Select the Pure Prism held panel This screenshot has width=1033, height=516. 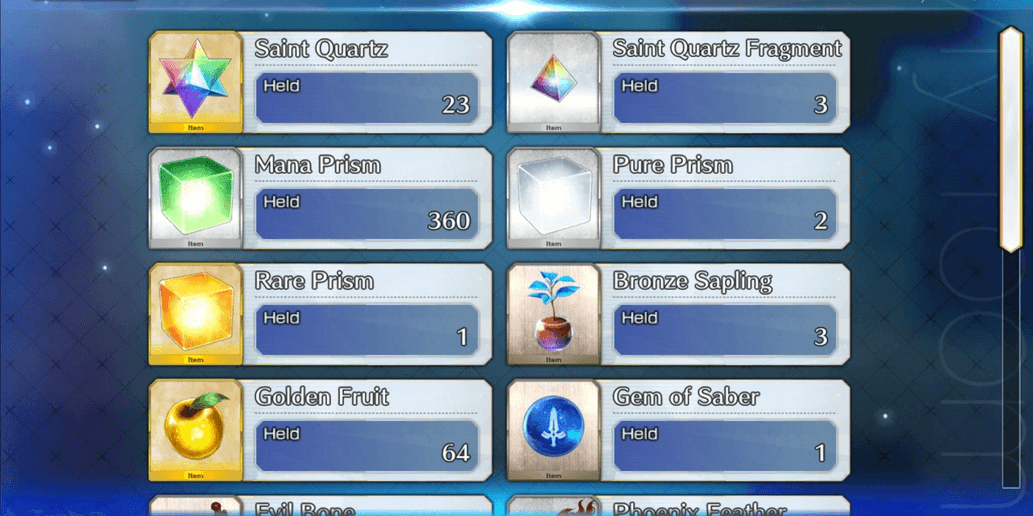[725, 214]
